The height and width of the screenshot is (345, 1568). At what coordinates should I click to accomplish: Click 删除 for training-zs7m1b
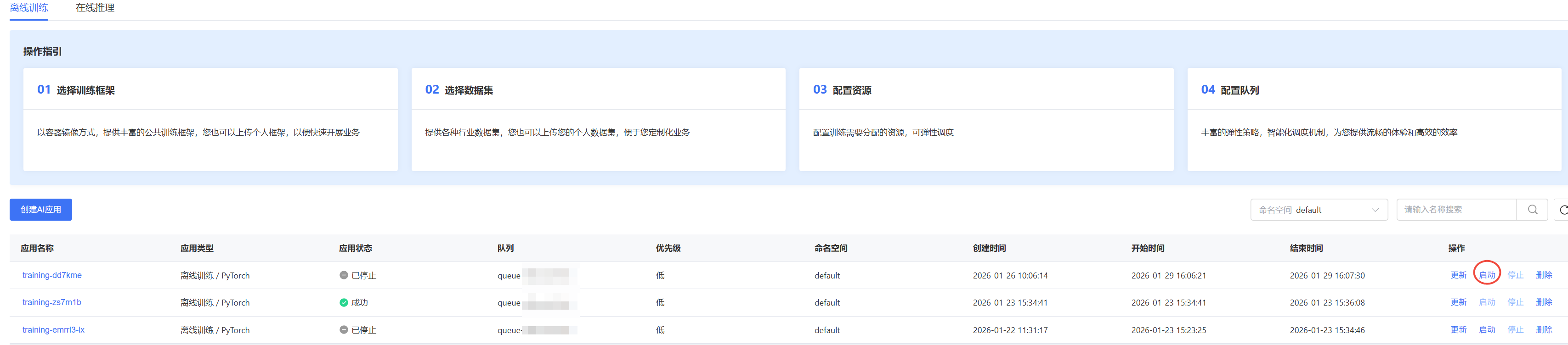1543,302
